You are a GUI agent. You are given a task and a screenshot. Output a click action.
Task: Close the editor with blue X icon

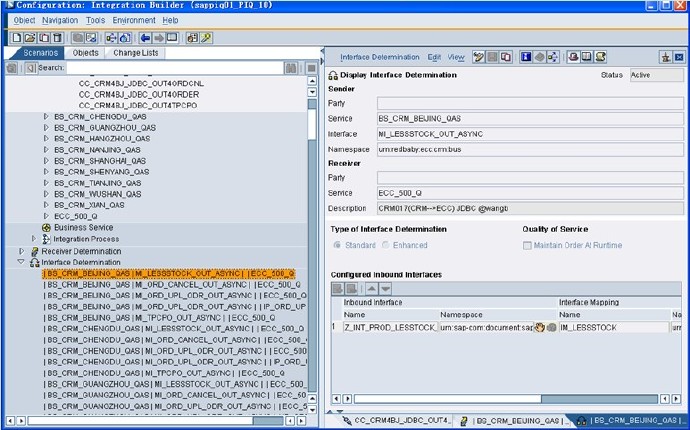tap(679, 57)
